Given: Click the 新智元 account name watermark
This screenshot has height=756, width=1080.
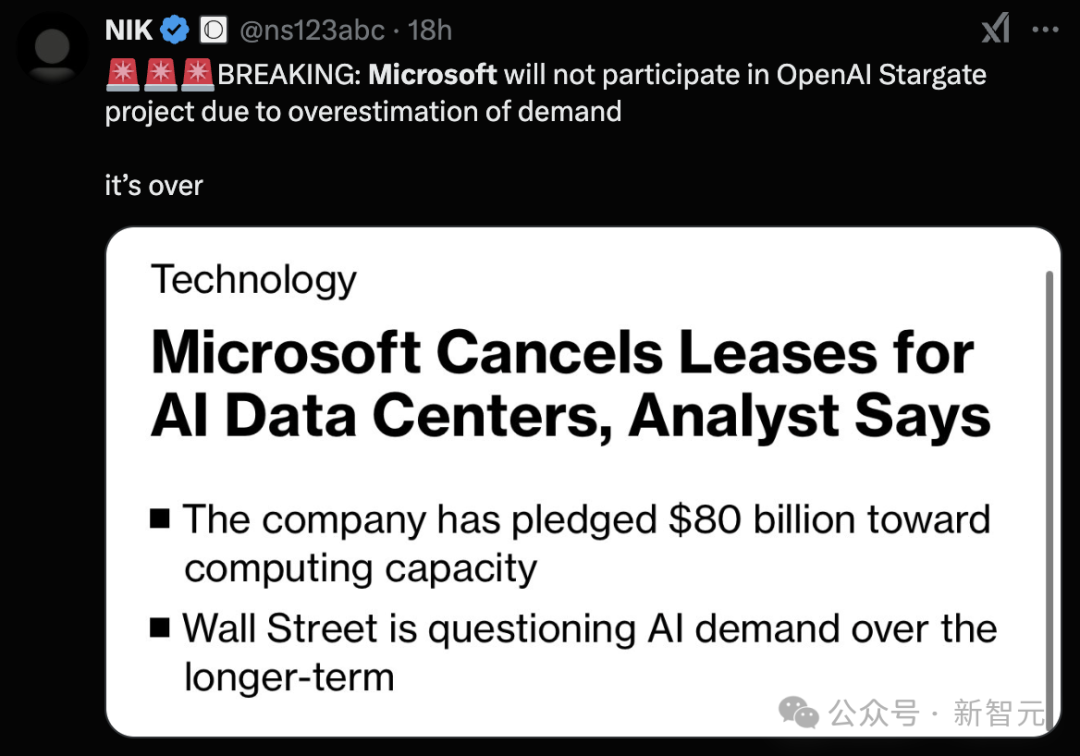Looking at the screenshot, I should 998,714.
